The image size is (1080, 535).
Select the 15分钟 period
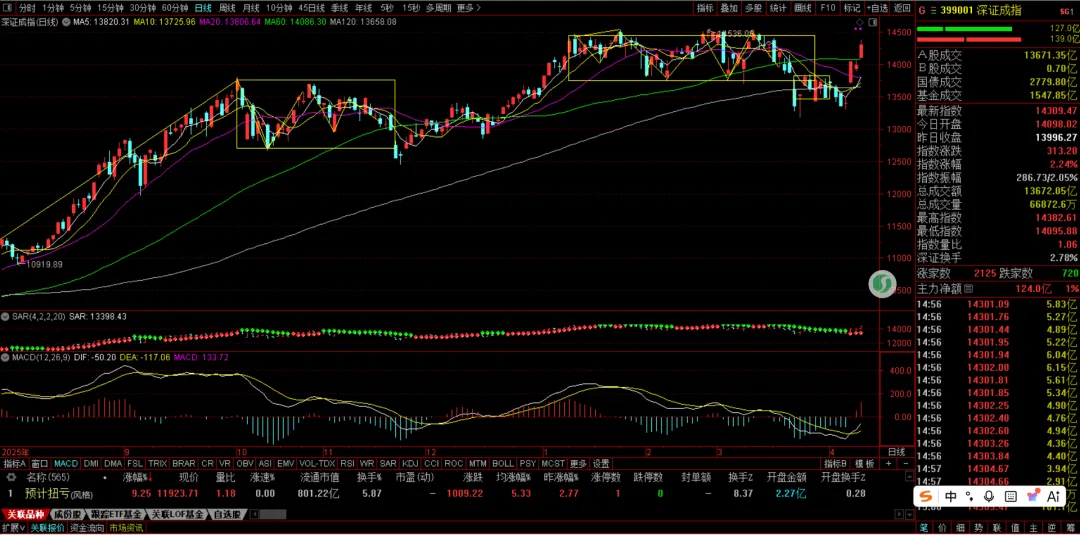pyautogui.click(x=110, y=8)
